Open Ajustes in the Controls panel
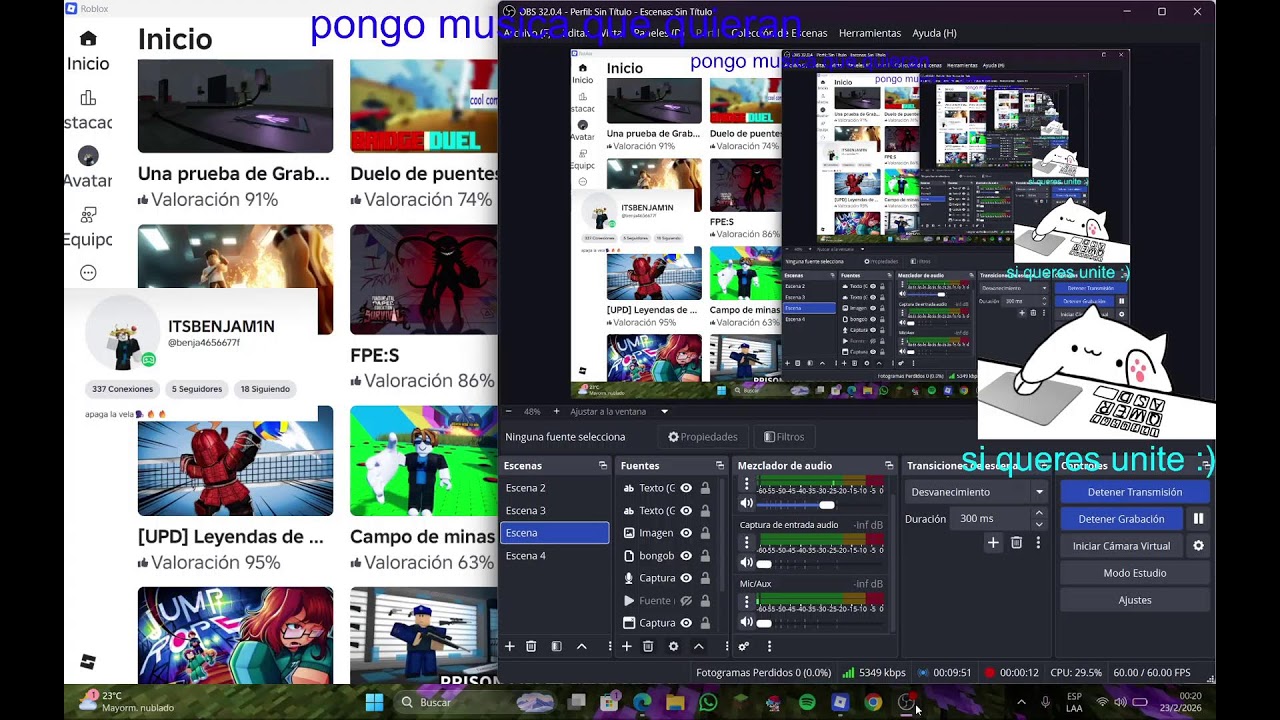The image size is (1280, 720). pos(1134,600)
